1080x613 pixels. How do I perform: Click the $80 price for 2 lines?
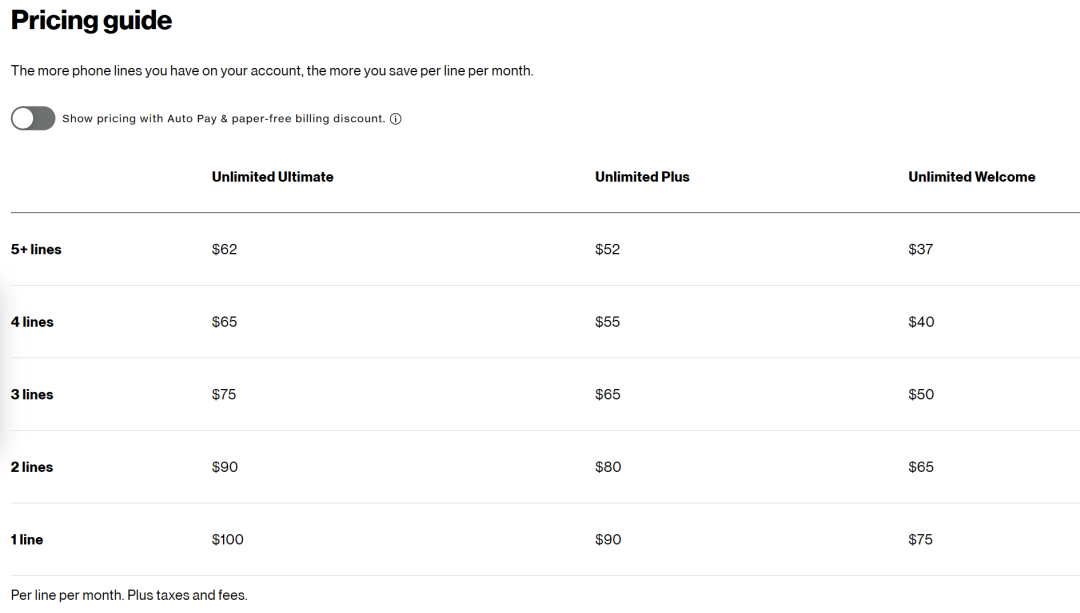608,467
